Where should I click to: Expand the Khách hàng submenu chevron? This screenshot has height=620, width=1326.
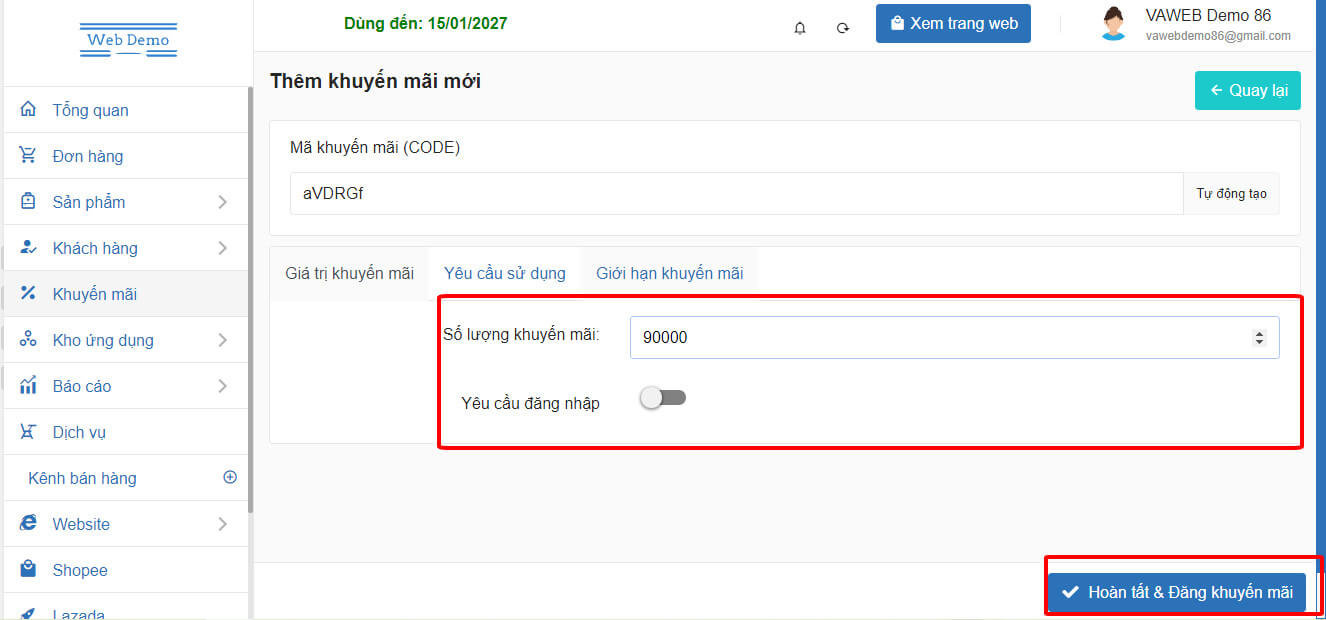(x=222, y=248)
